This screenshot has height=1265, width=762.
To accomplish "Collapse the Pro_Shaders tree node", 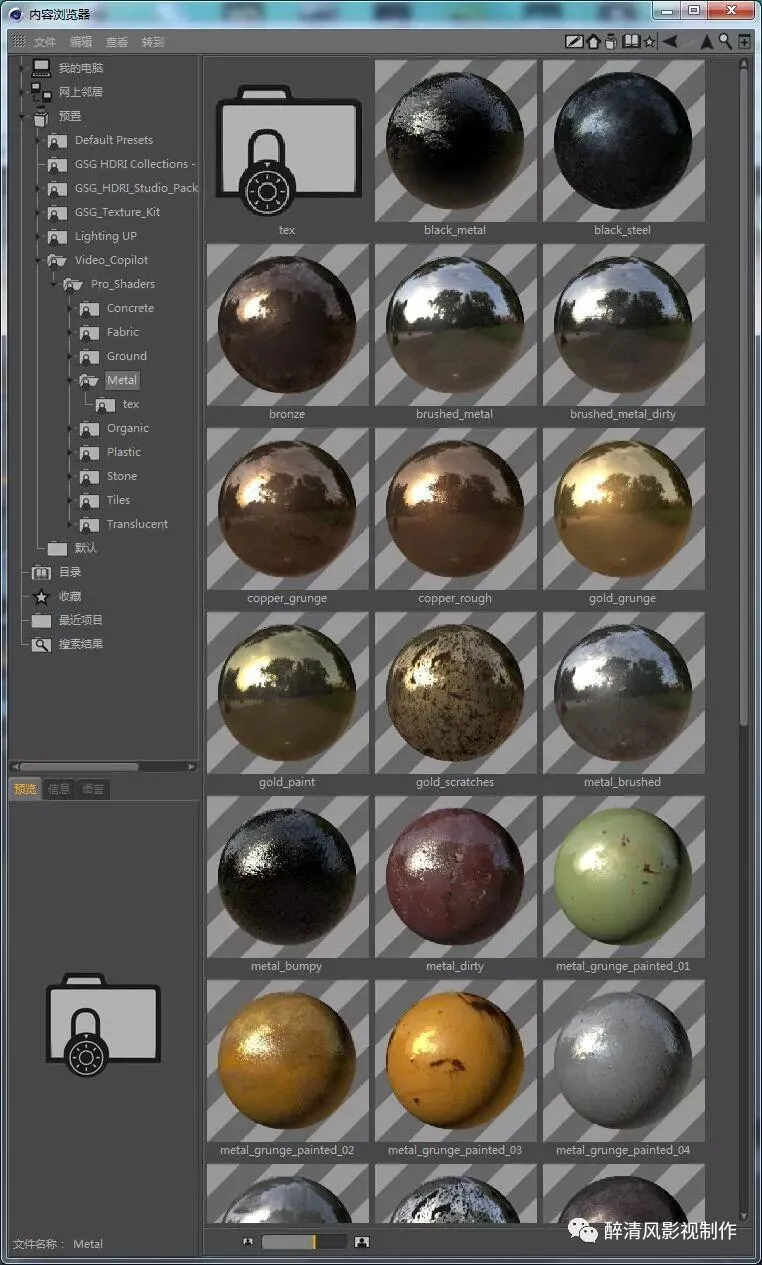I will pos(54,284).
